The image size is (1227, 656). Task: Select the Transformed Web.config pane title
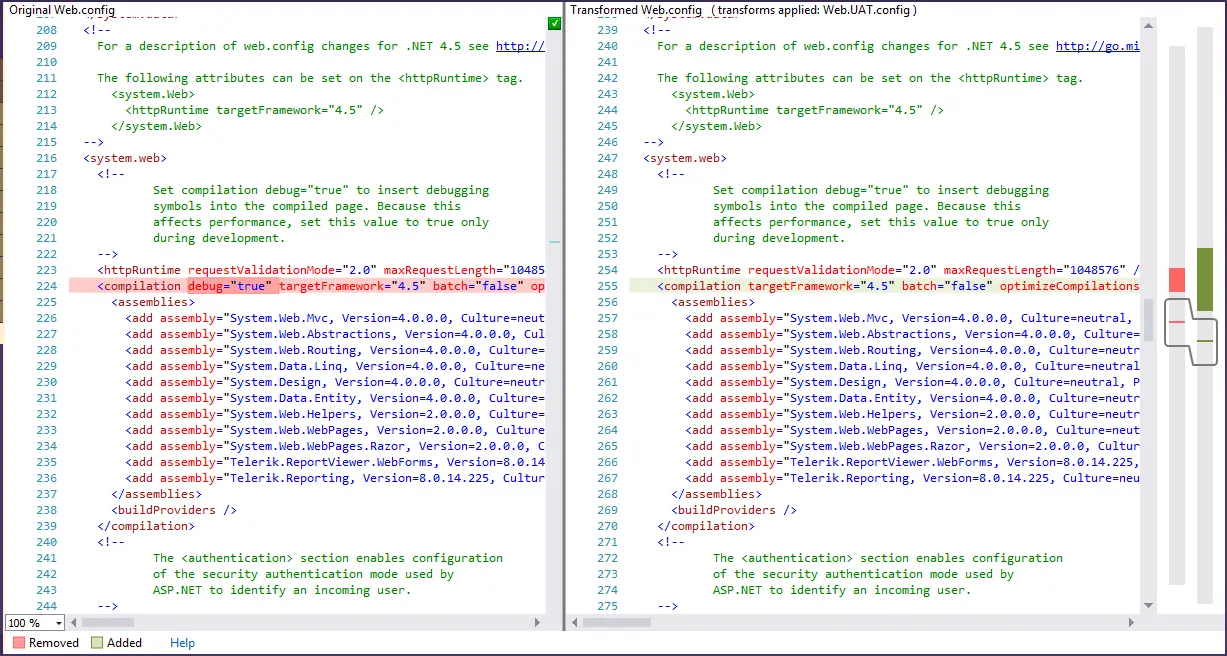[x=636, y=9]
